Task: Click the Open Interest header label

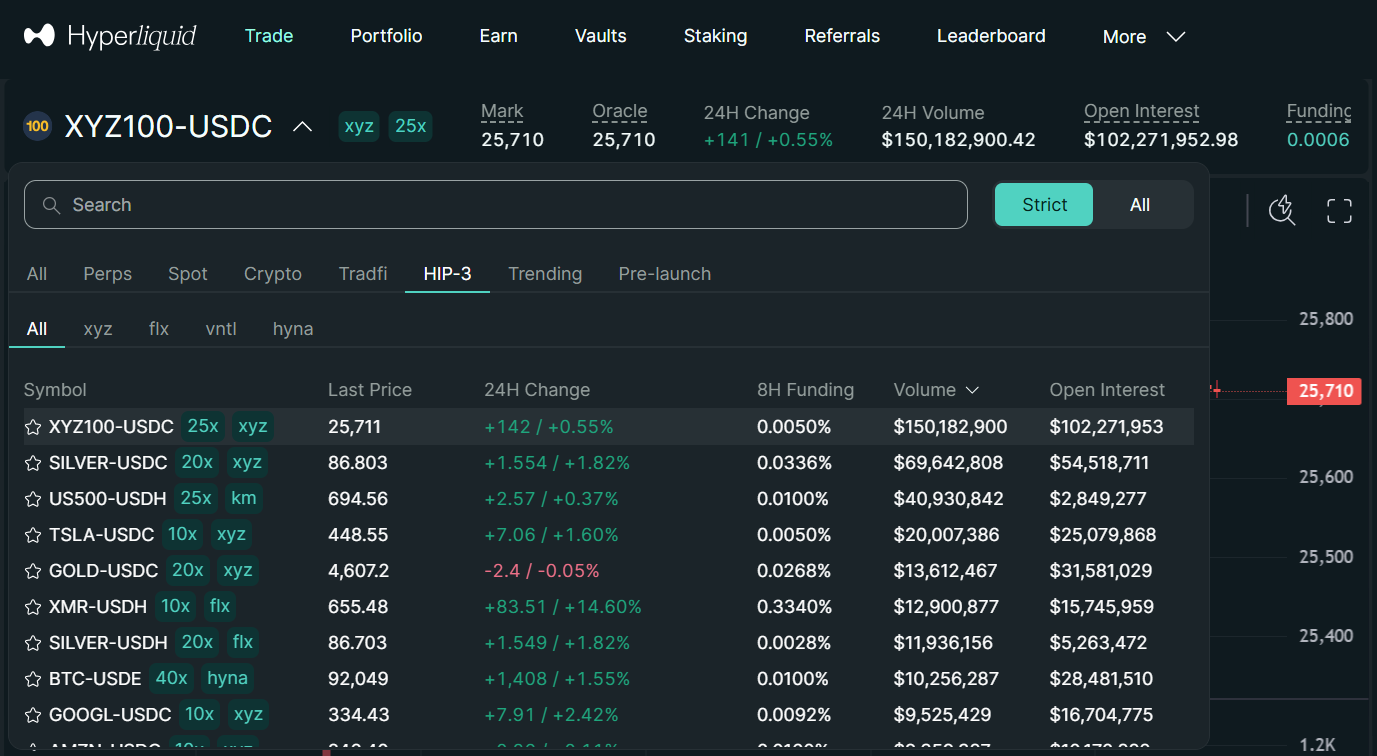Action: 1142,112
